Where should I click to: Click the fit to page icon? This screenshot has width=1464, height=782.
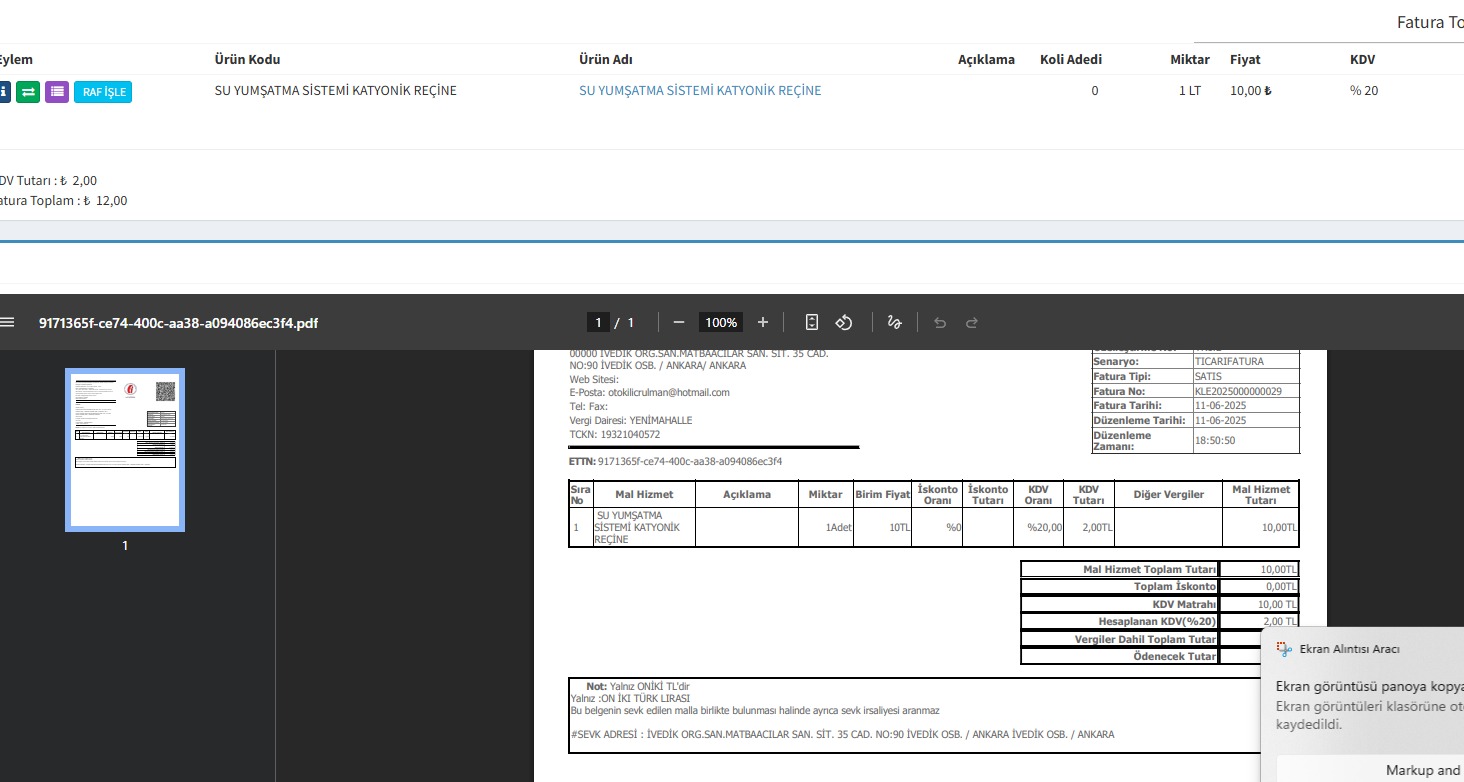pyautogui.click(x=812, y=322)
